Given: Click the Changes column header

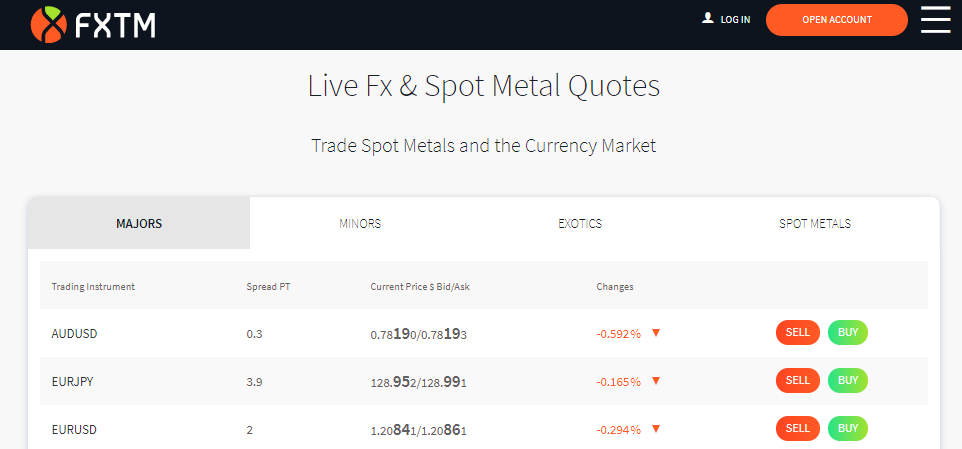Looking at the screenshot, I should tap(615, 287).
